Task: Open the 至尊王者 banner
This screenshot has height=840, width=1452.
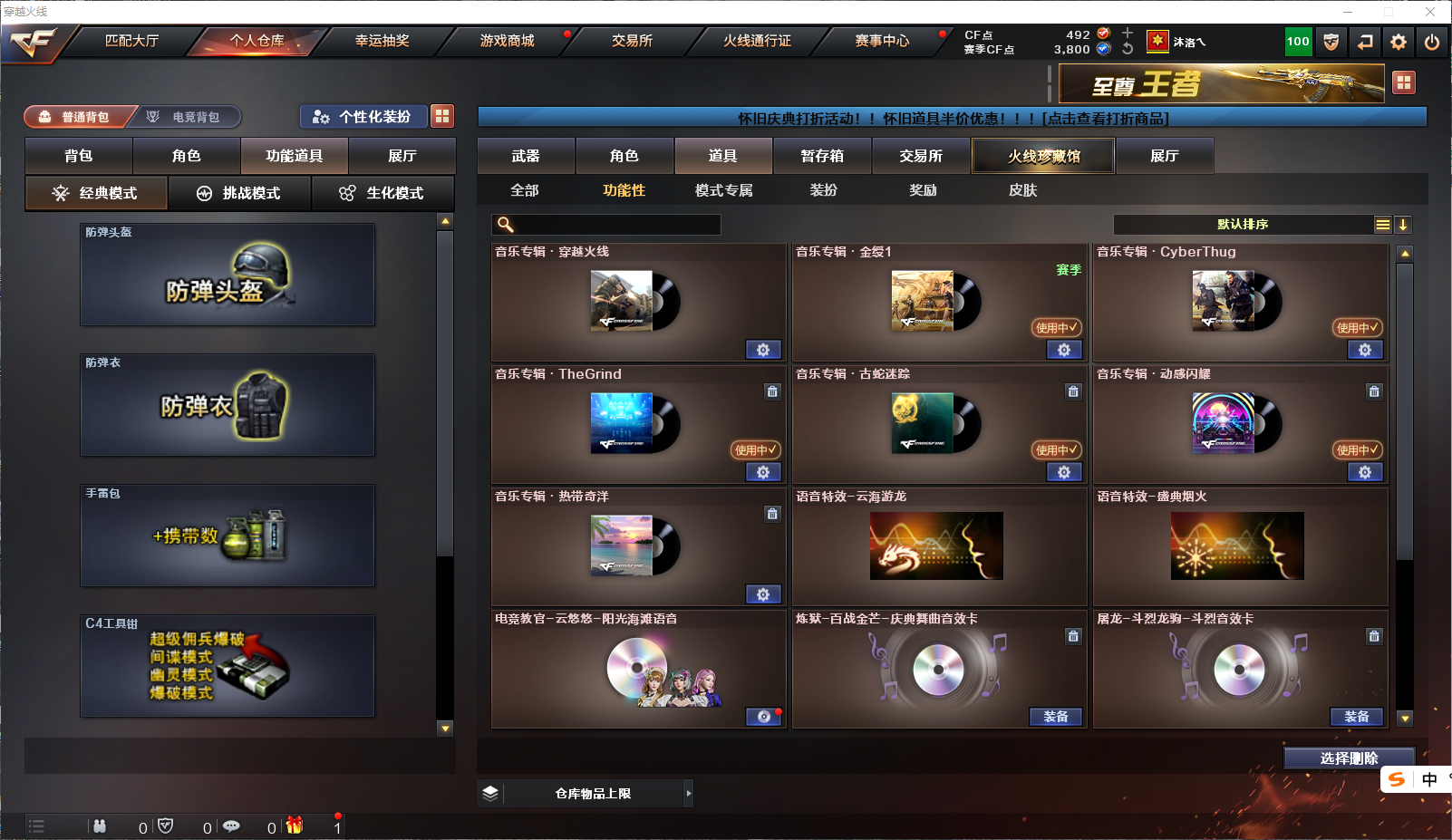Action: tap(1221, 83)
